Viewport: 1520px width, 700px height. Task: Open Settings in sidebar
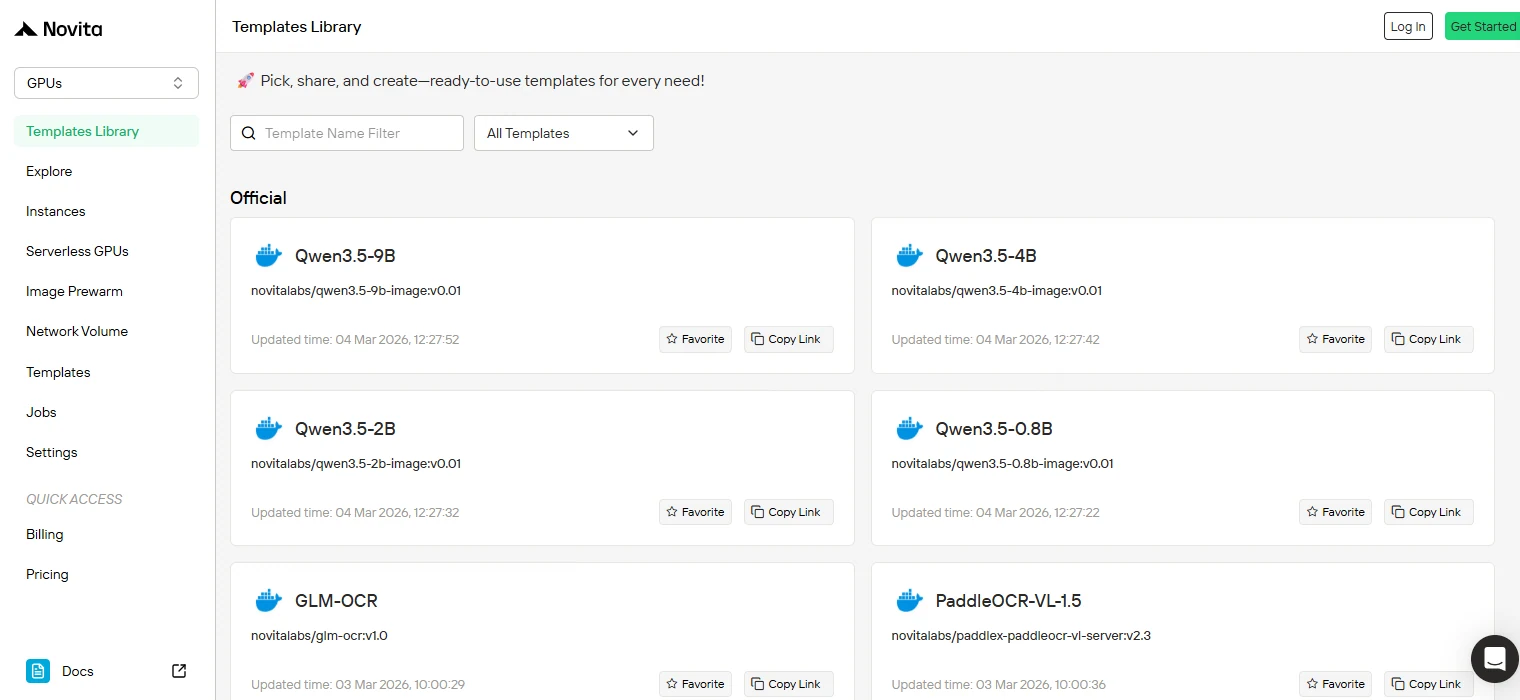coord(52,452)
